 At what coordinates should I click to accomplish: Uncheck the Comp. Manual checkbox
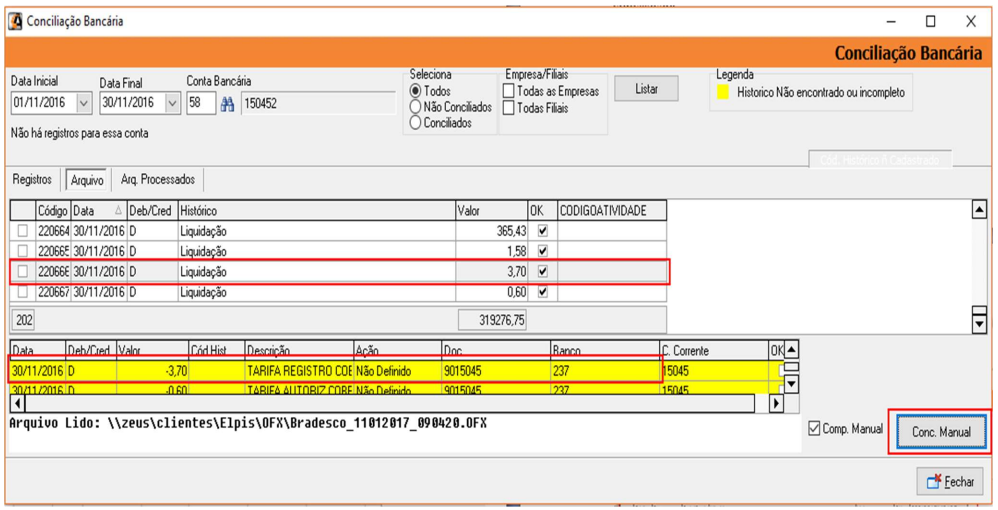[x=814, y=429]
